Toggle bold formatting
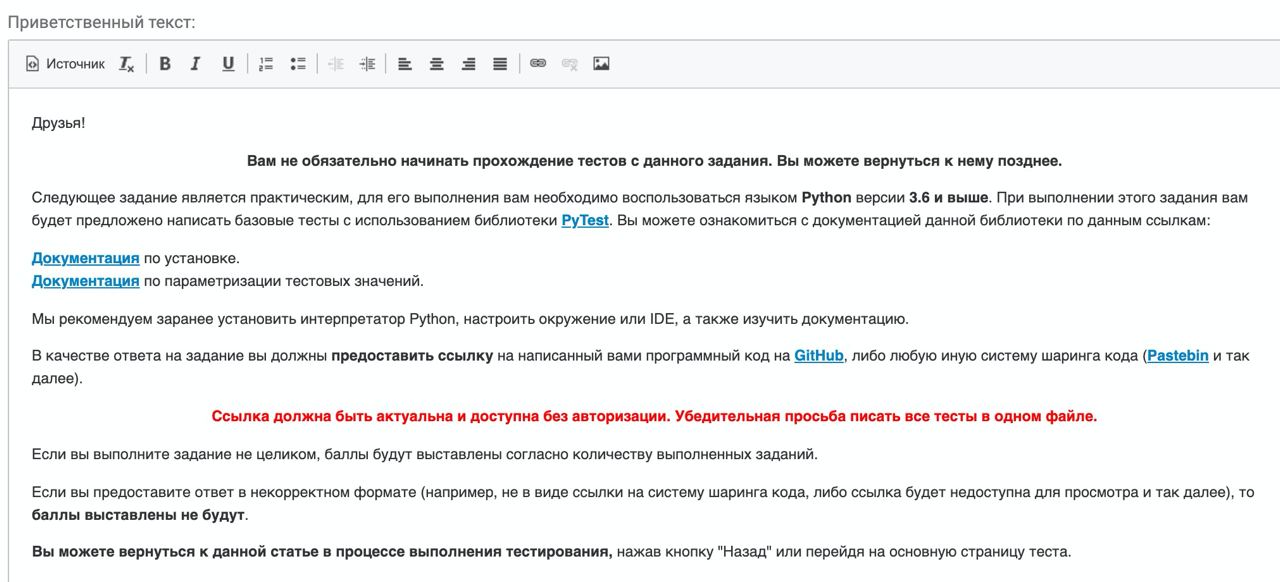This screenshot has width=1280, height=582. pos(165,64)
